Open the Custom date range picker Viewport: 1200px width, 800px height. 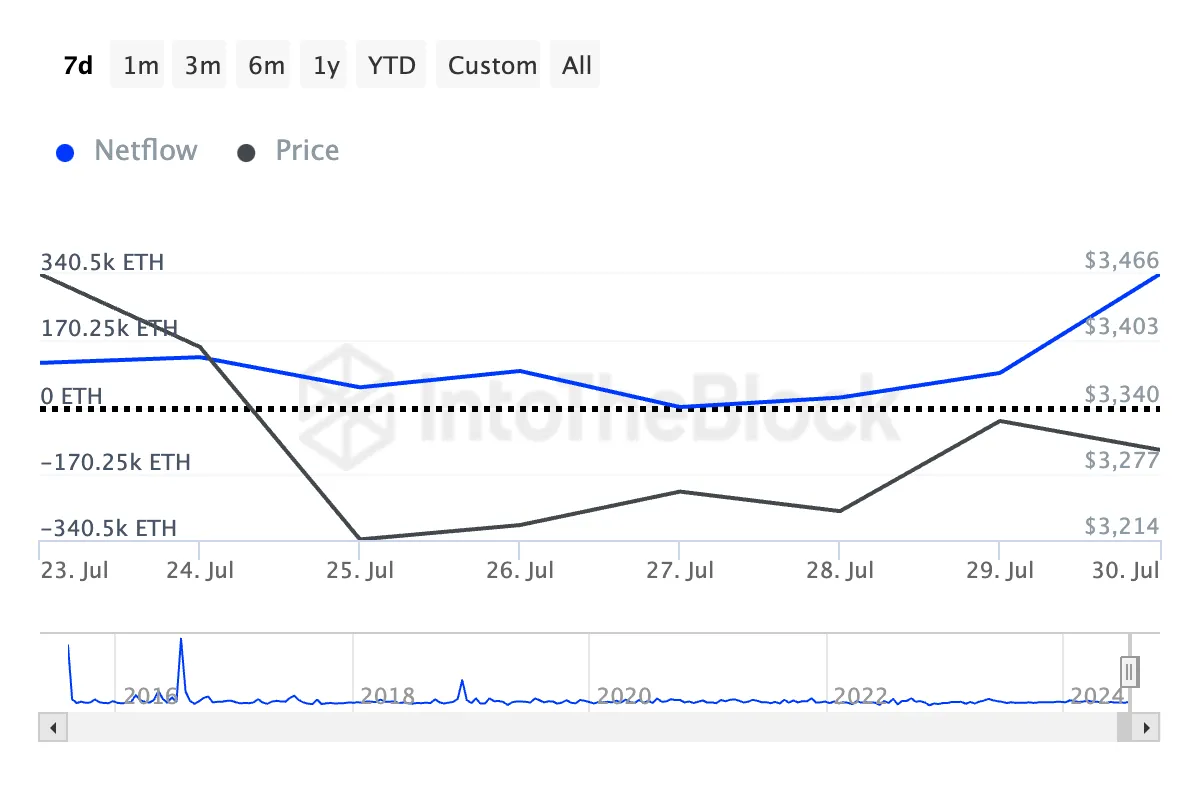click(489, 64)
